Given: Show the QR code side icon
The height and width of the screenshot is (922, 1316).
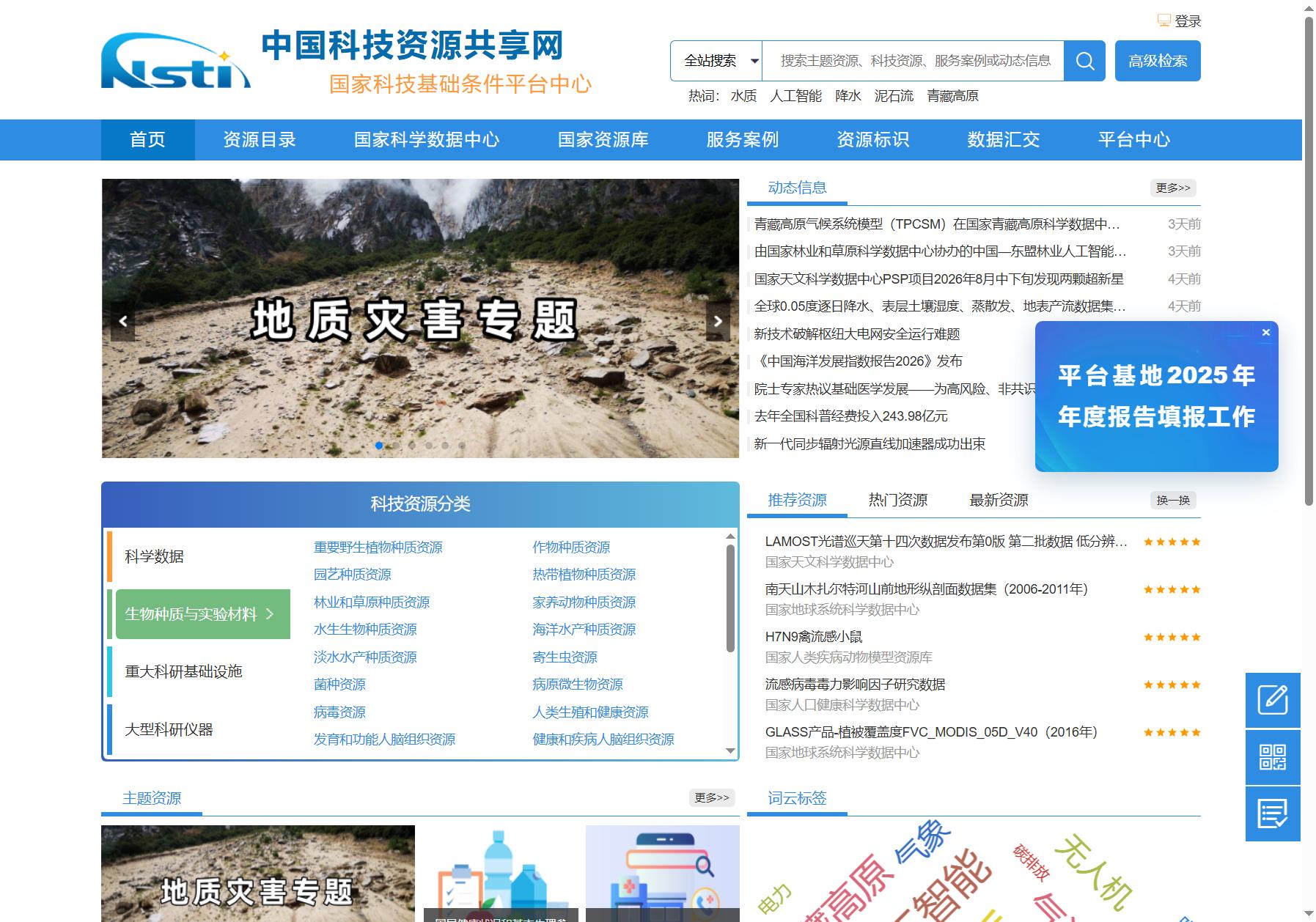Looking at the screenshot, I should coord(1273,757).
